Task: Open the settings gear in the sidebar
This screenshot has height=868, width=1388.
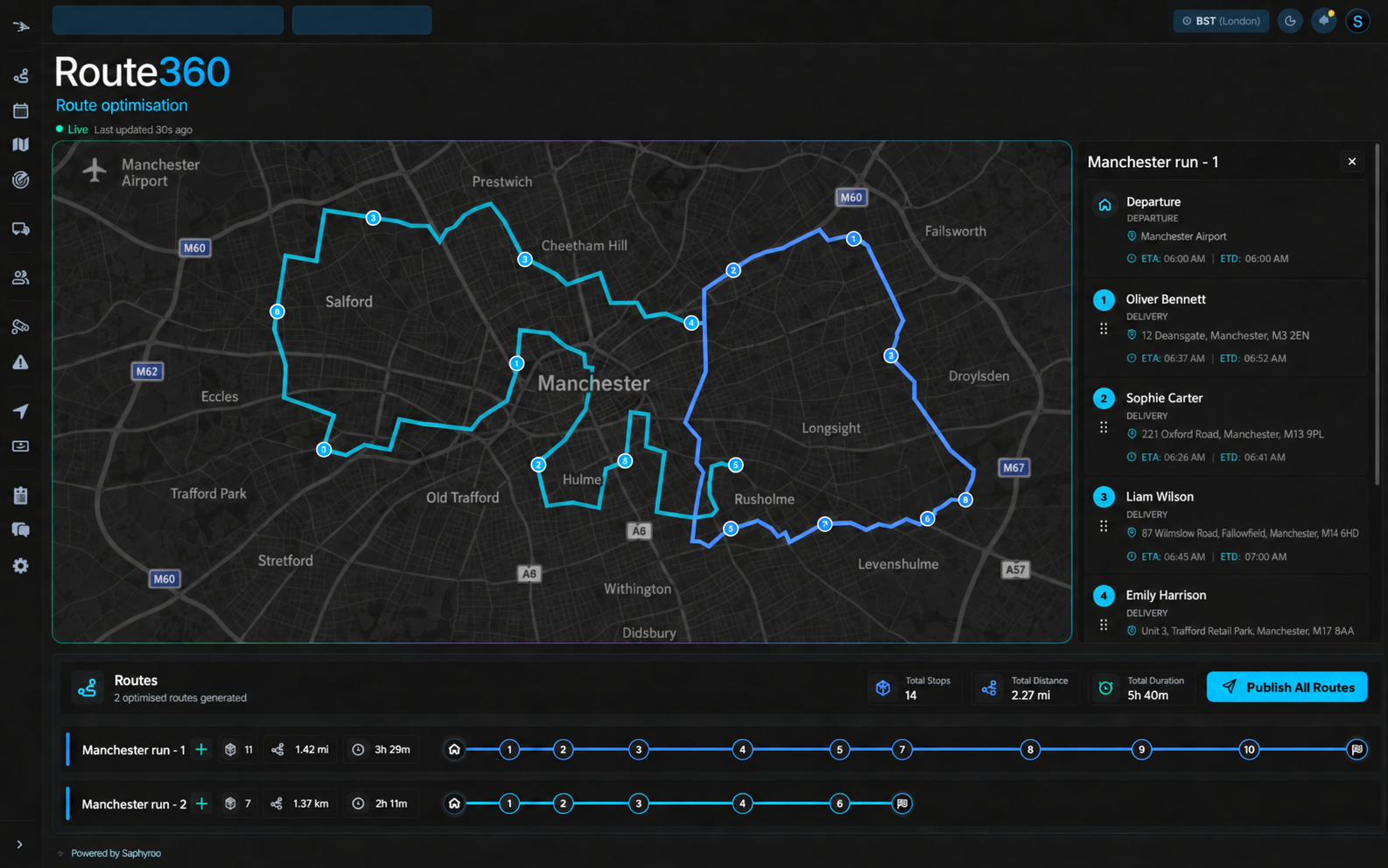Action: tap(21, 566)
